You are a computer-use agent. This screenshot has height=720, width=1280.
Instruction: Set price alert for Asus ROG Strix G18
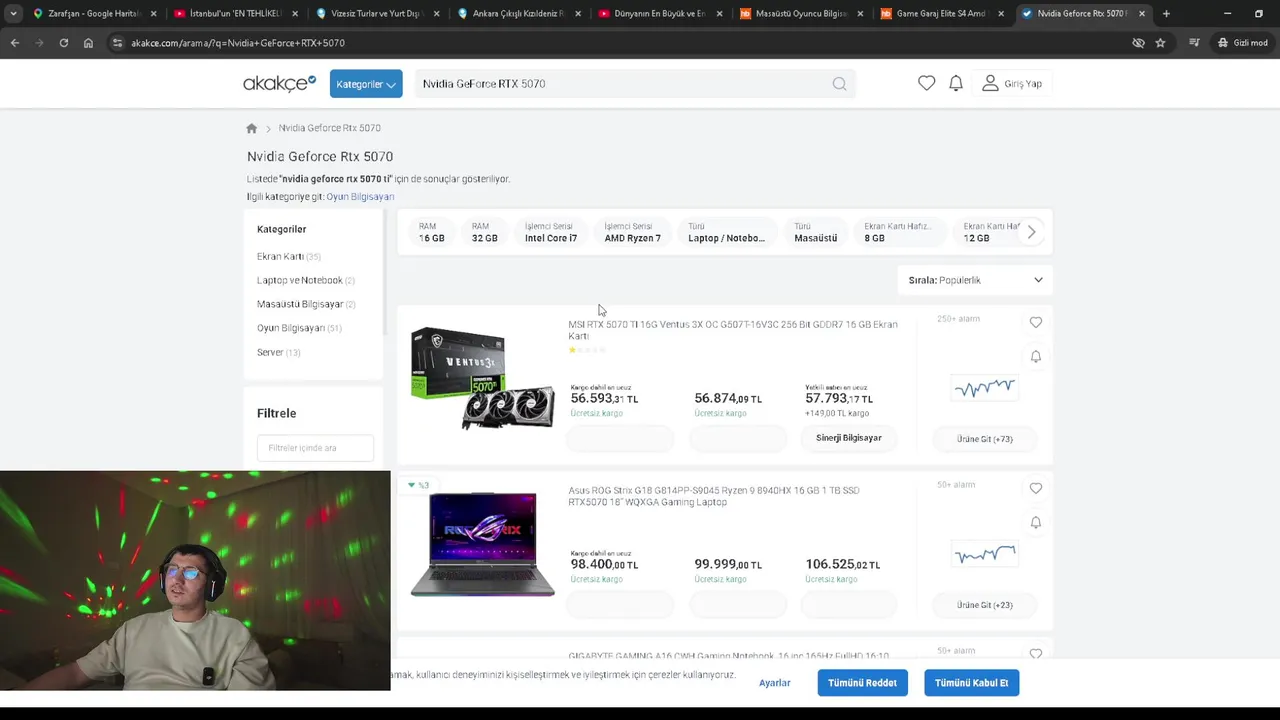point(1036,523)
